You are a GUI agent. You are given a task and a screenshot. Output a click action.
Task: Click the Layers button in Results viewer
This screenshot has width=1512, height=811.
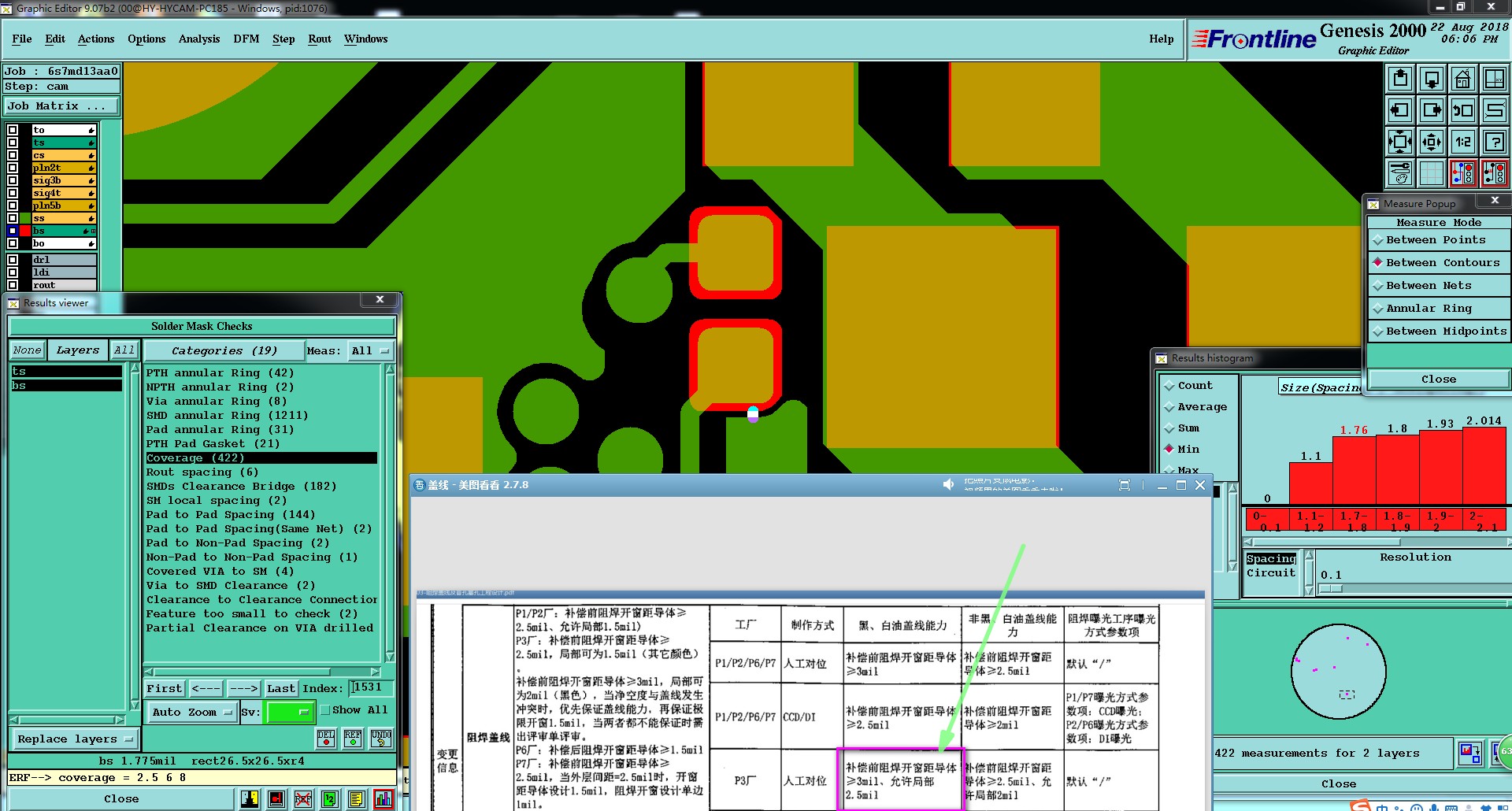[78, 350]
